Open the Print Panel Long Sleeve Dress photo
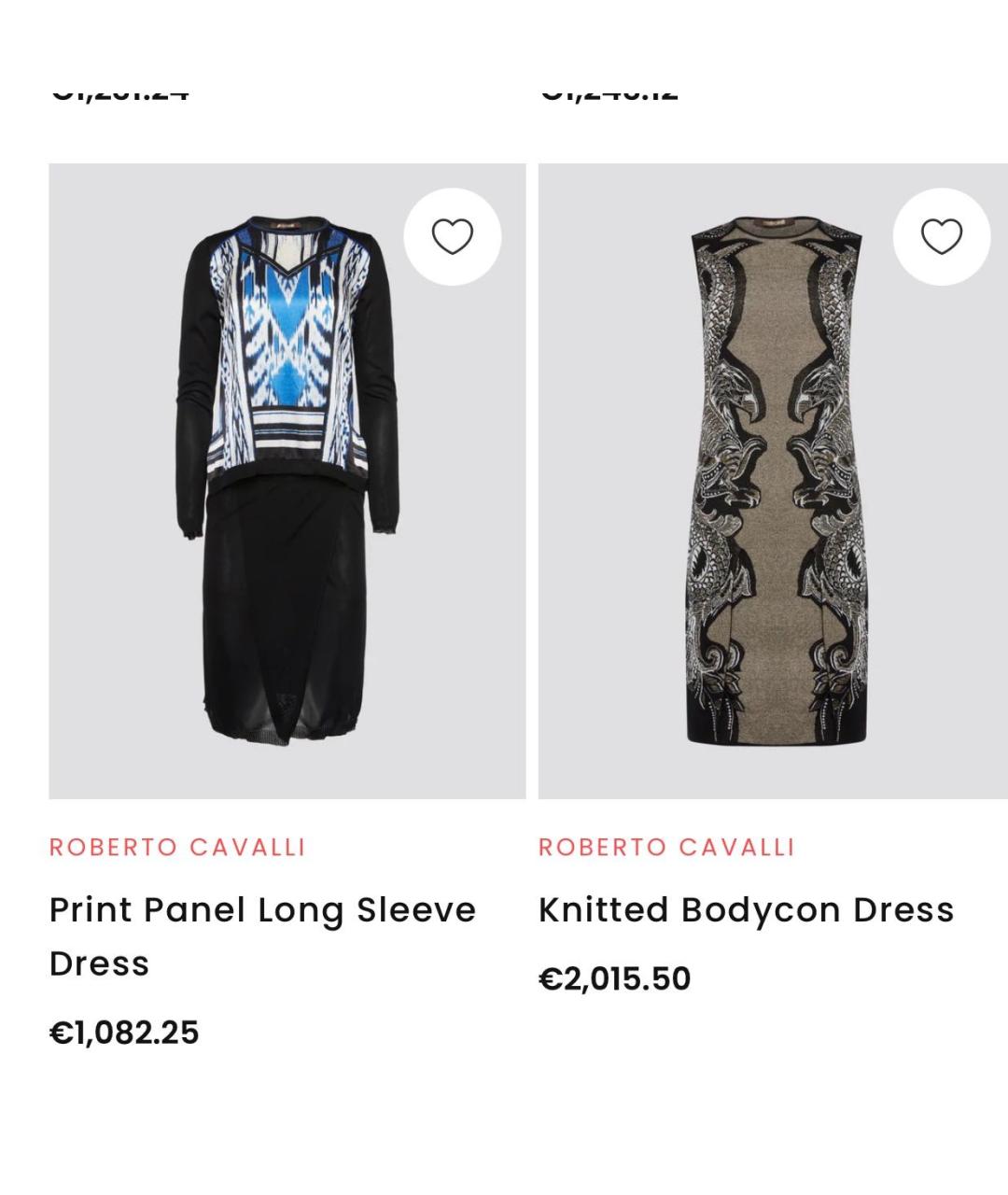 (287, 481)
